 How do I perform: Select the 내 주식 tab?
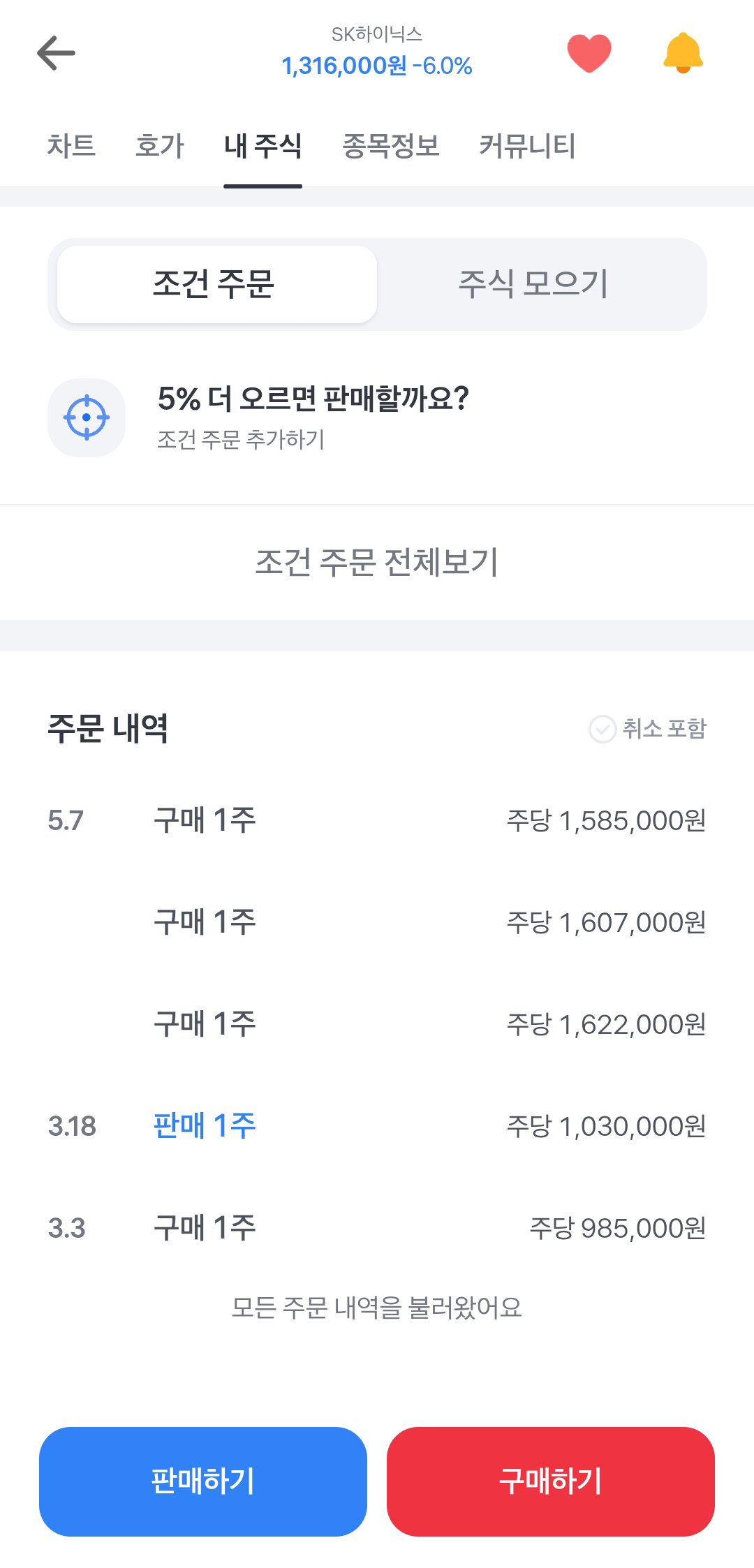pos(263,146)
